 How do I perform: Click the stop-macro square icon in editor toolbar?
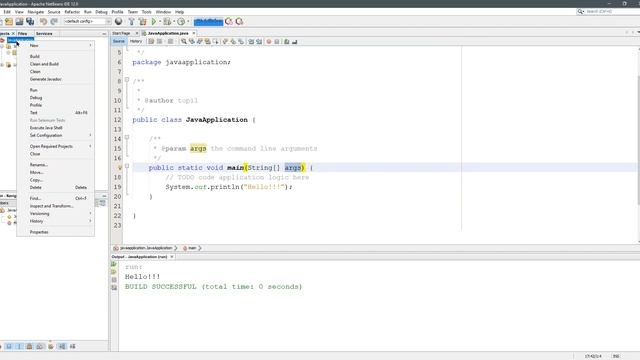277,41
